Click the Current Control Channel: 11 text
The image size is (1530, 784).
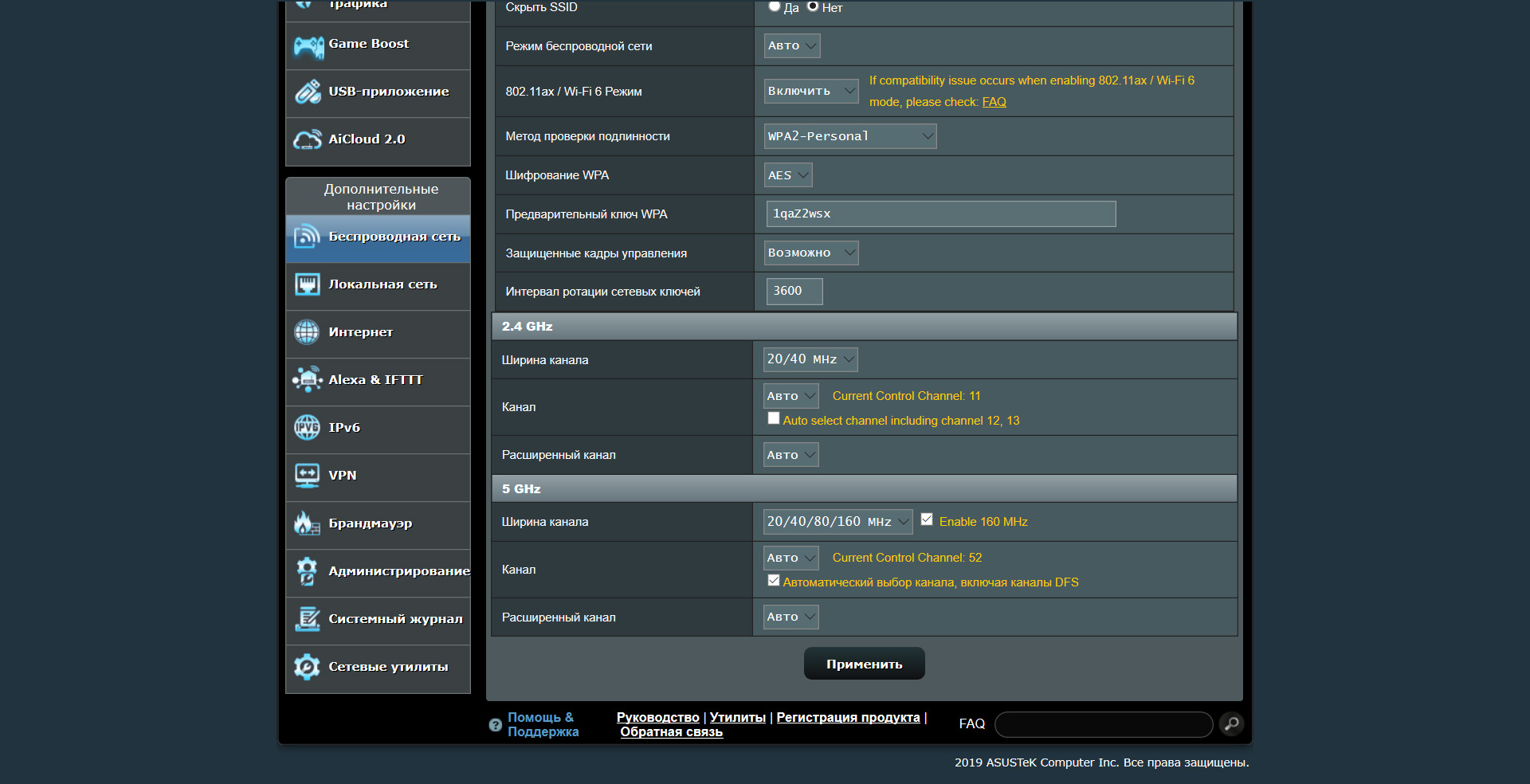(x=906, y=396)
